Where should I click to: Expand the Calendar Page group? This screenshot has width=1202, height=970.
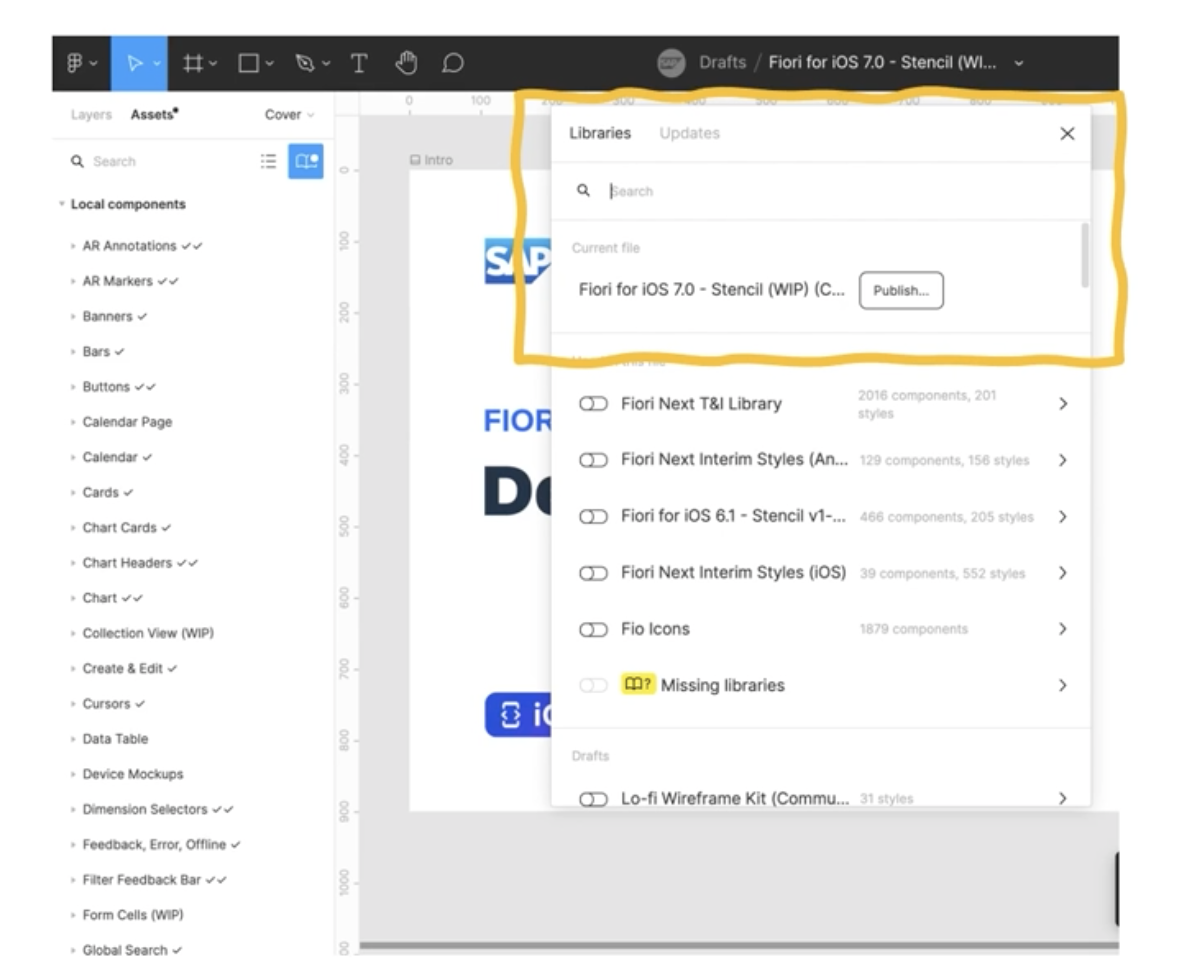click(74, 422)
